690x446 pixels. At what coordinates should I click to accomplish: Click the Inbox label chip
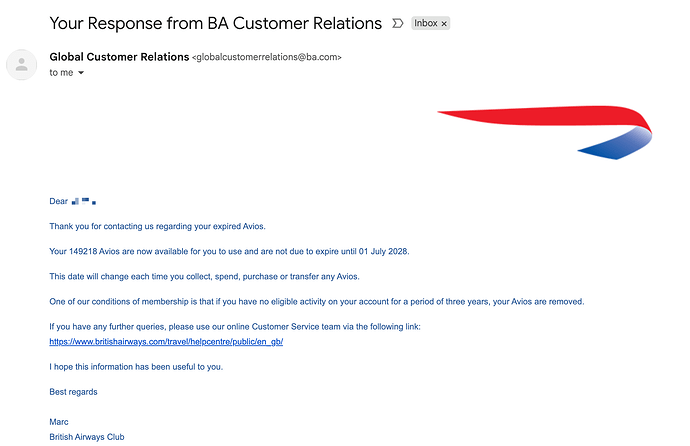[x=426, y=23]
